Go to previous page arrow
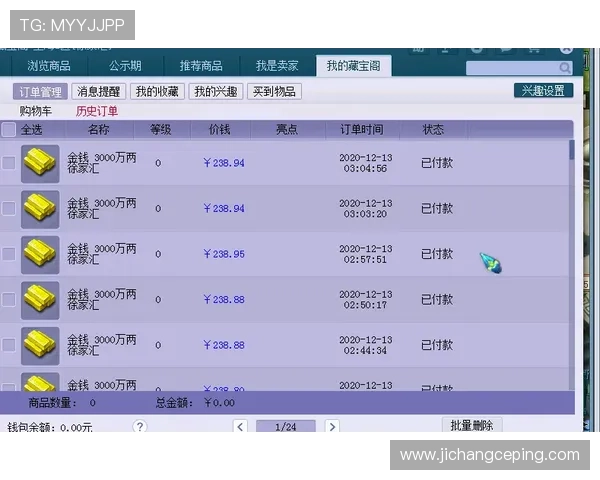Viewport: 600px width, 480px height. tap(240, 426)
